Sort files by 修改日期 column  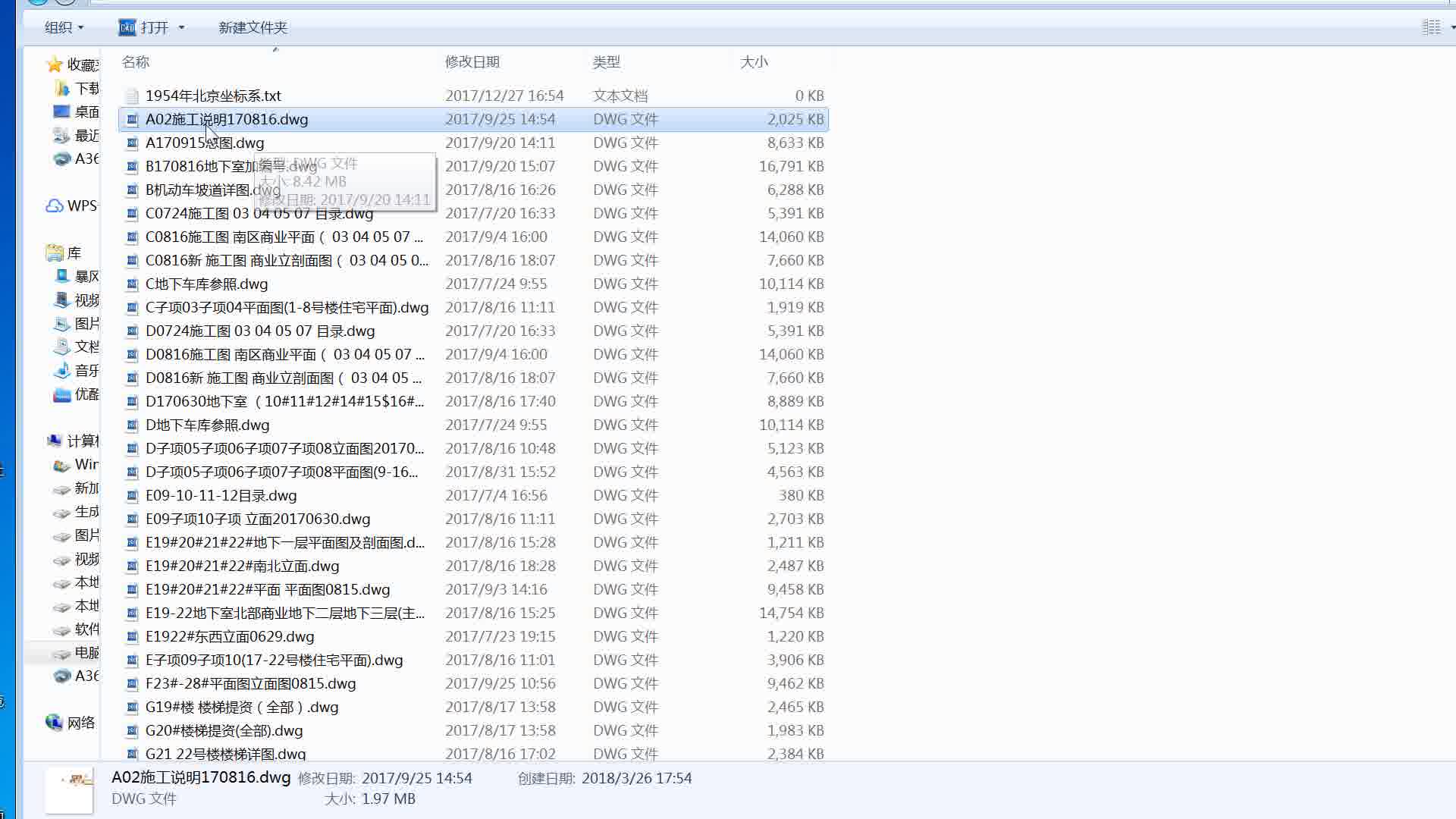[x=472, y=62]
